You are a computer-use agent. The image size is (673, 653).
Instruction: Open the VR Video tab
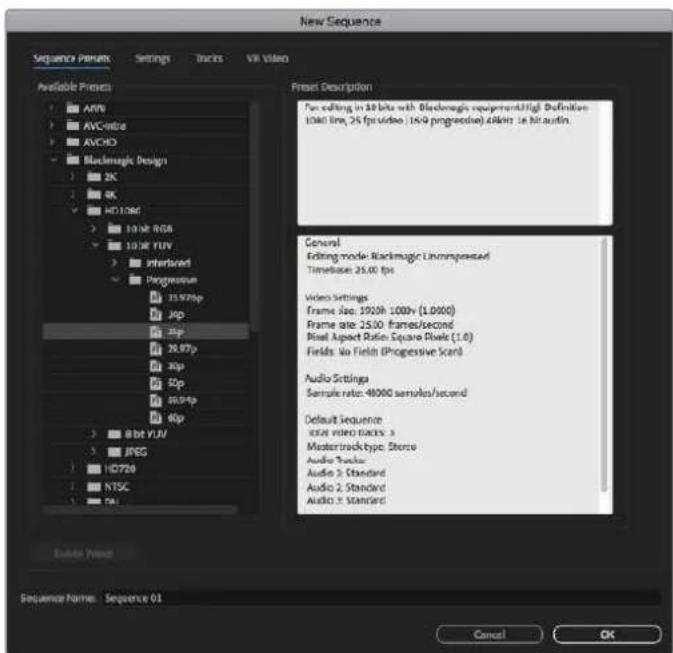tap(267, 58)
